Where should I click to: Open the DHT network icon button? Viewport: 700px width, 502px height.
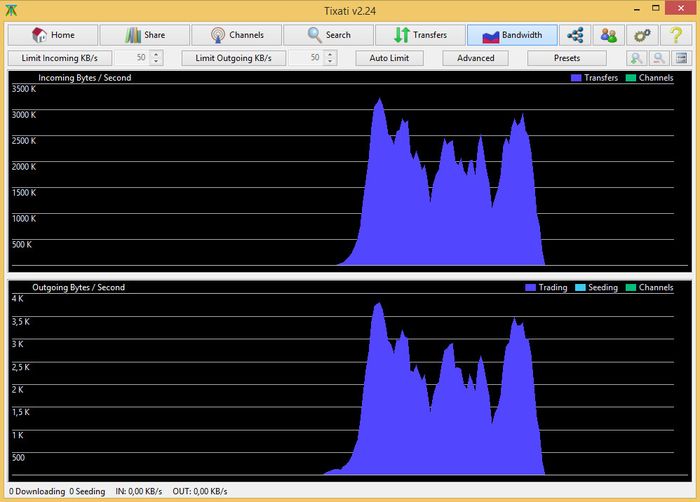click(575, 35)
